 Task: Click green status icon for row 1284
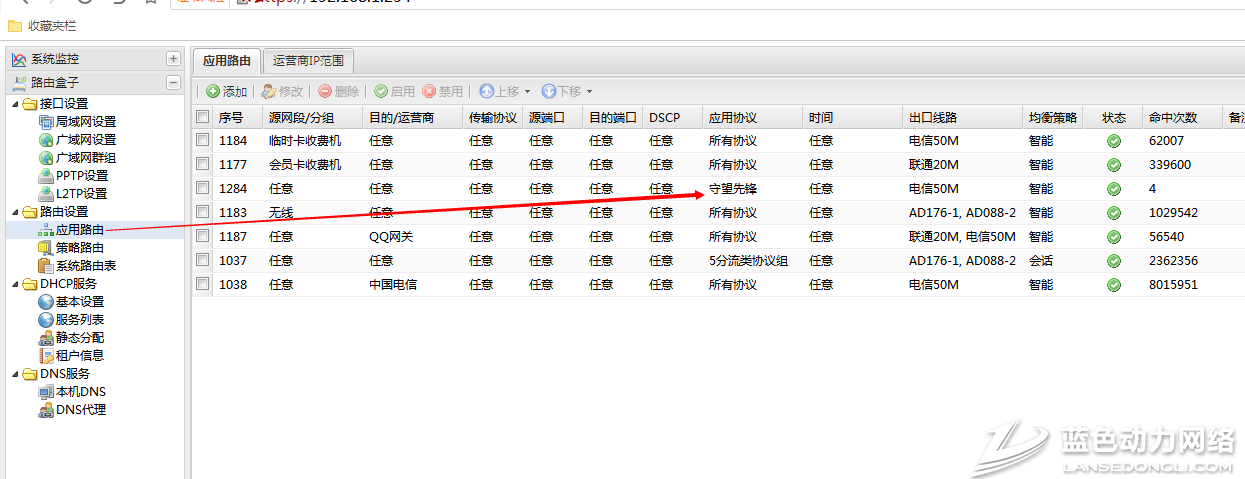coord(1113,189)
